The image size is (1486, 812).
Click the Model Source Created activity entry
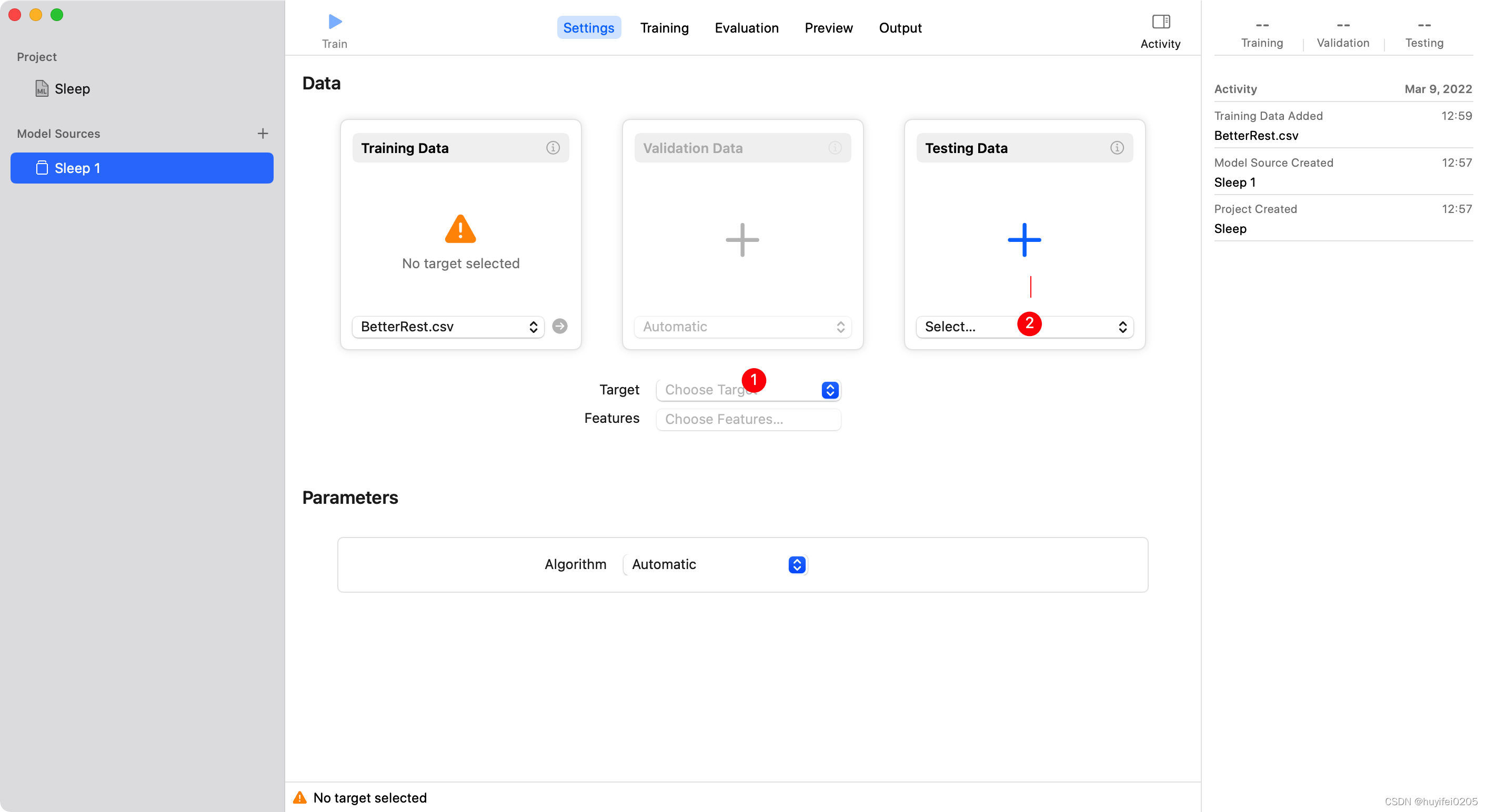1343,172
